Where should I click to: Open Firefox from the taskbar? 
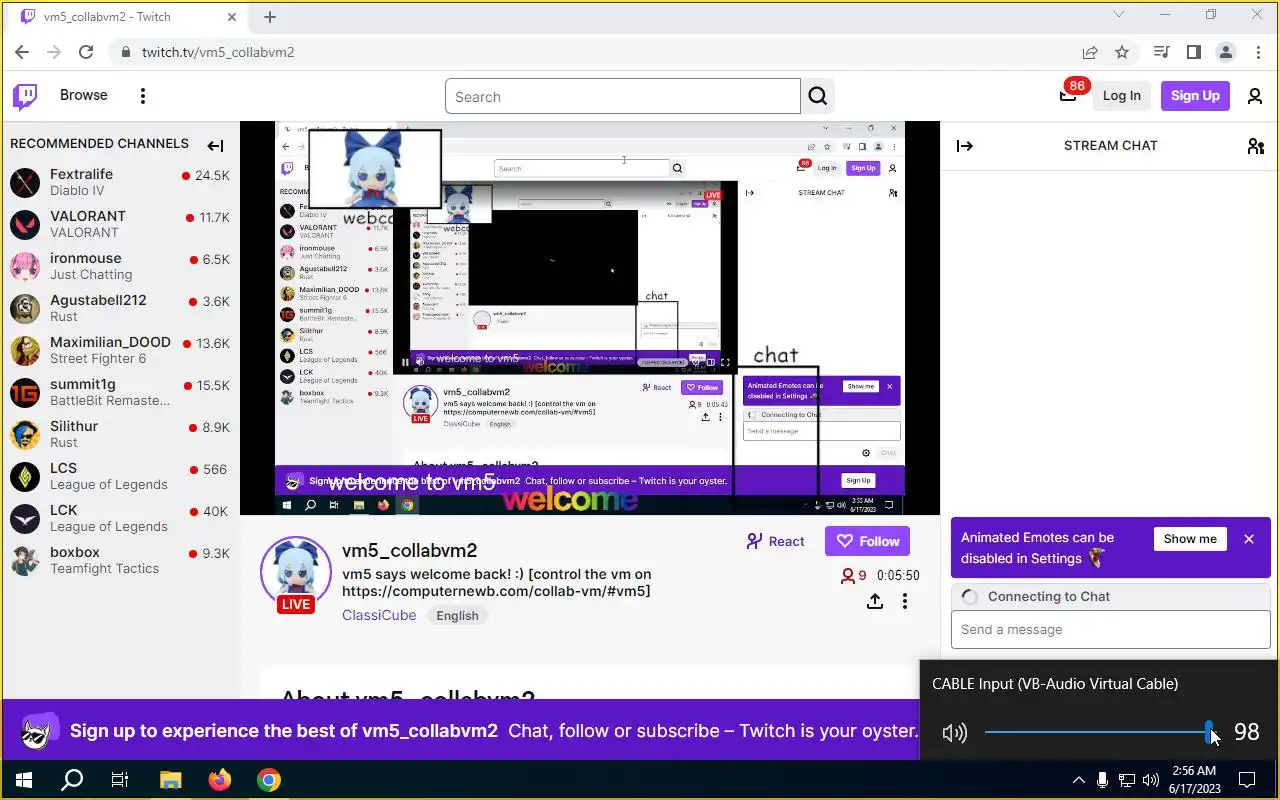(x=219, y=780)
